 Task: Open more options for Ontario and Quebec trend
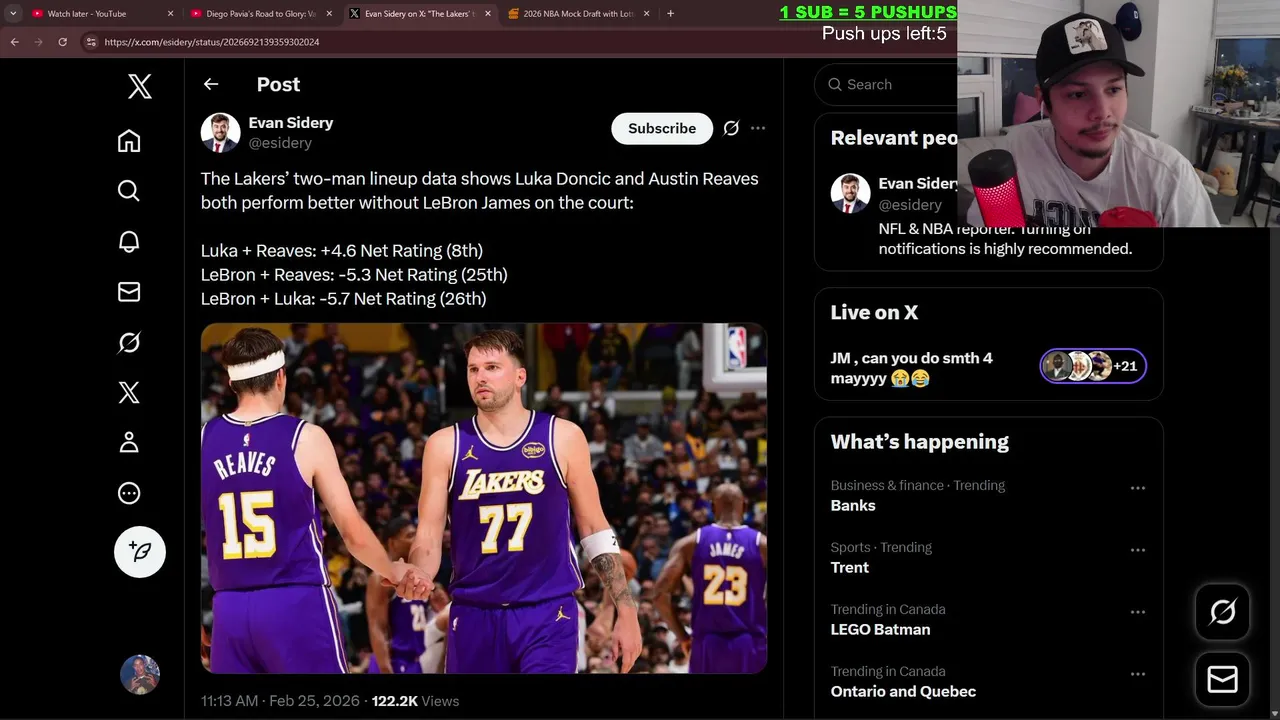click(1137, 674)
